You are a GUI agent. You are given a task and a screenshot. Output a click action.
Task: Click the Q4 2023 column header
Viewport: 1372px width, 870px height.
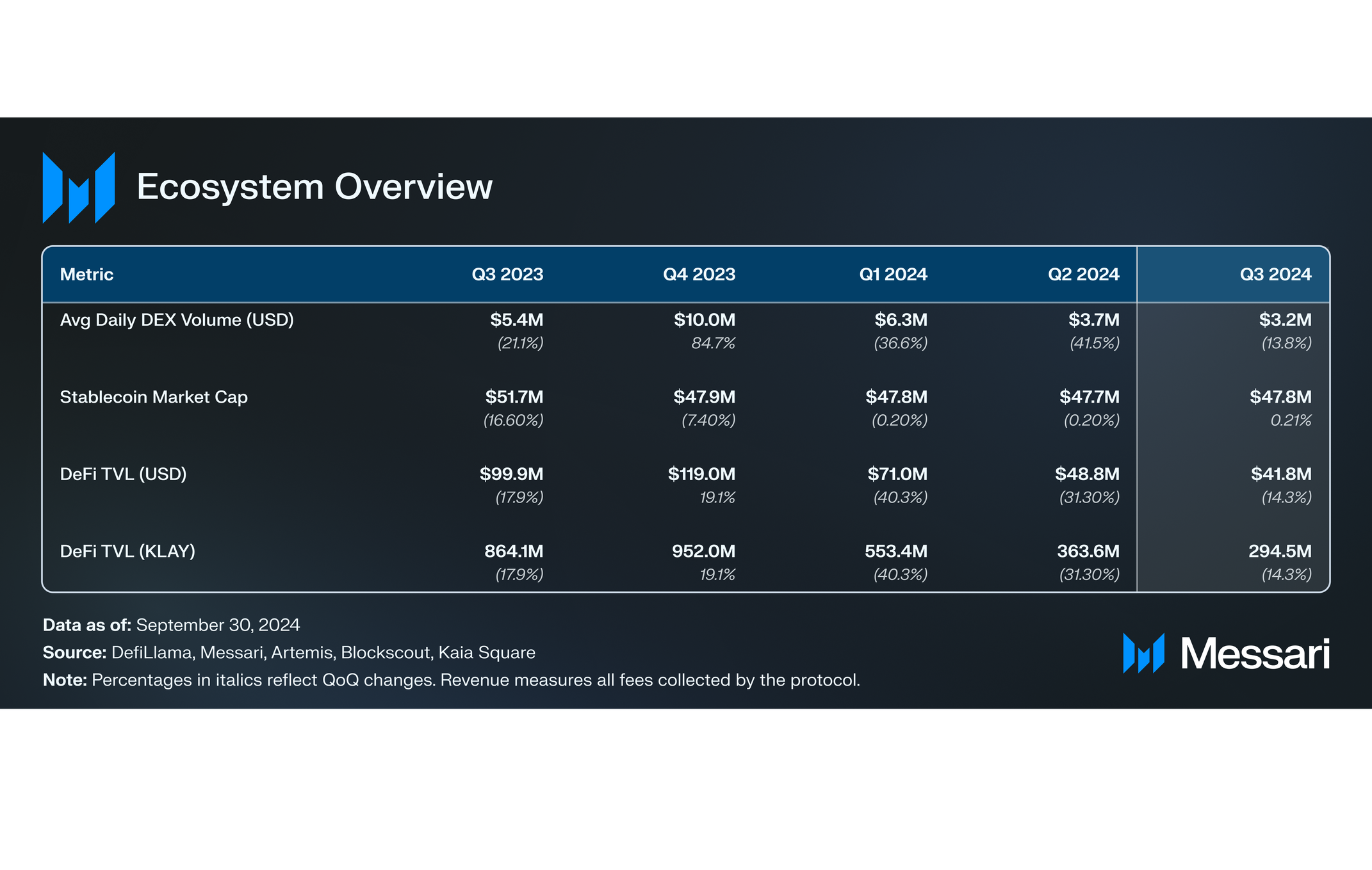(698, 275)
